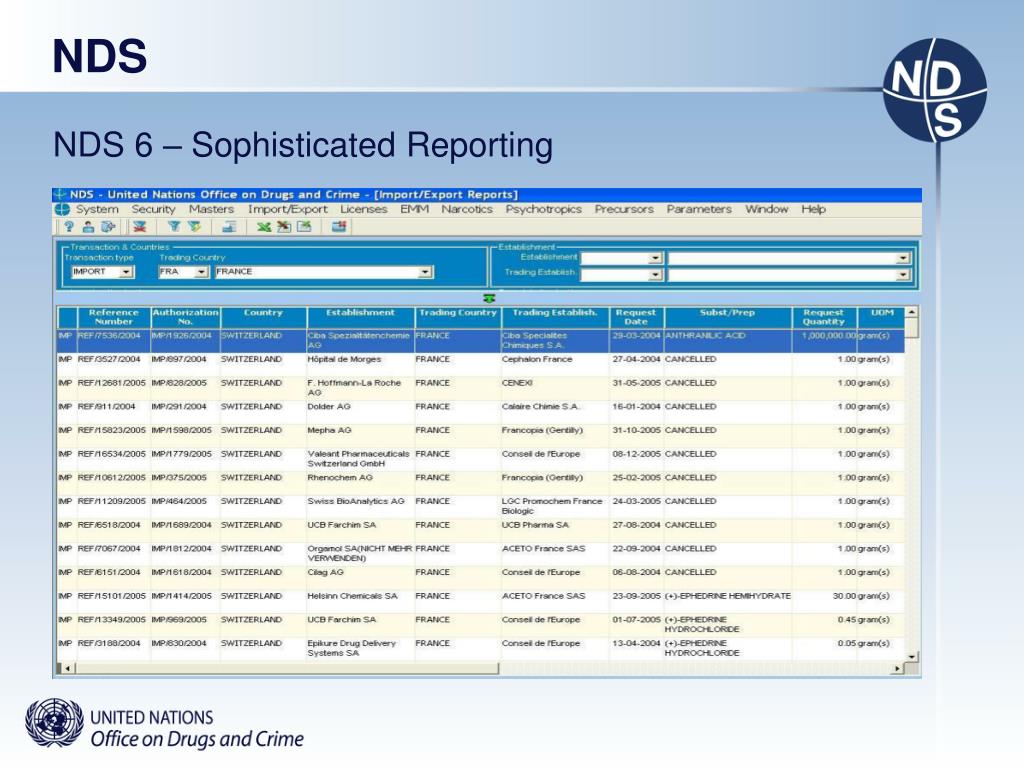Open the EMM menu
Screen dimensions: 1024x768
pos(415,209)
